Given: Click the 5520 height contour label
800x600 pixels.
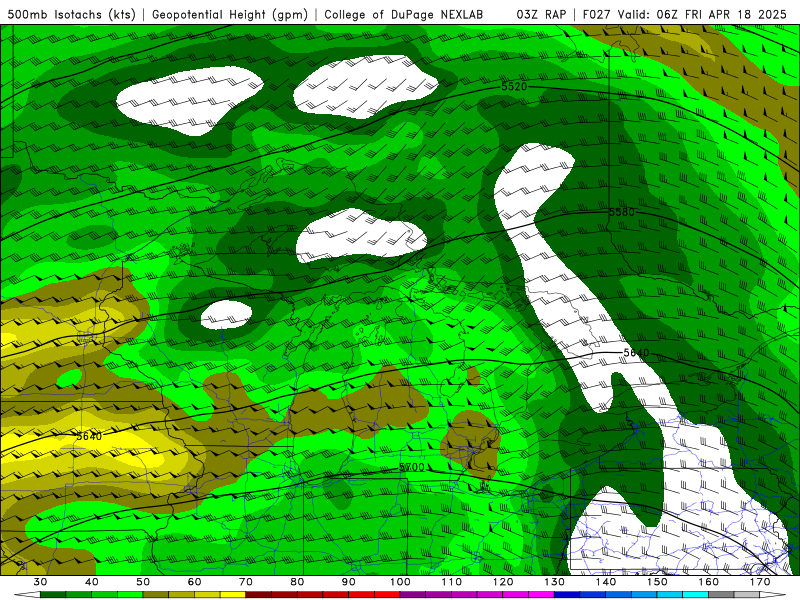Looking at the screenshot, I should (514, 87).
